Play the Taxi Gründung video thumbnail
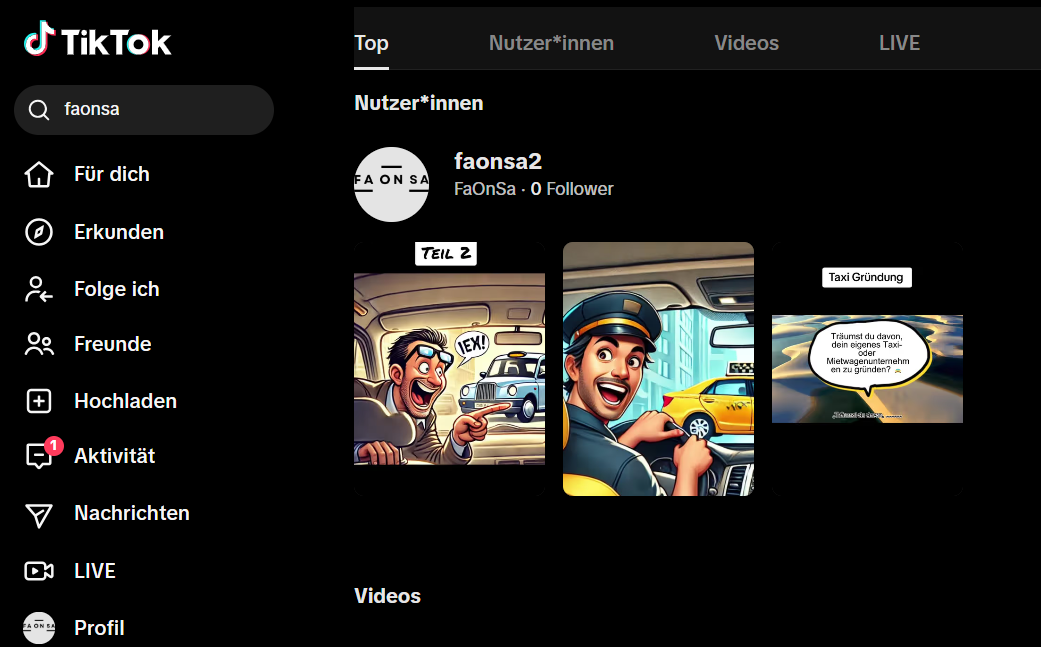Viewport: 1041px width, 647px height. point(867,368)
